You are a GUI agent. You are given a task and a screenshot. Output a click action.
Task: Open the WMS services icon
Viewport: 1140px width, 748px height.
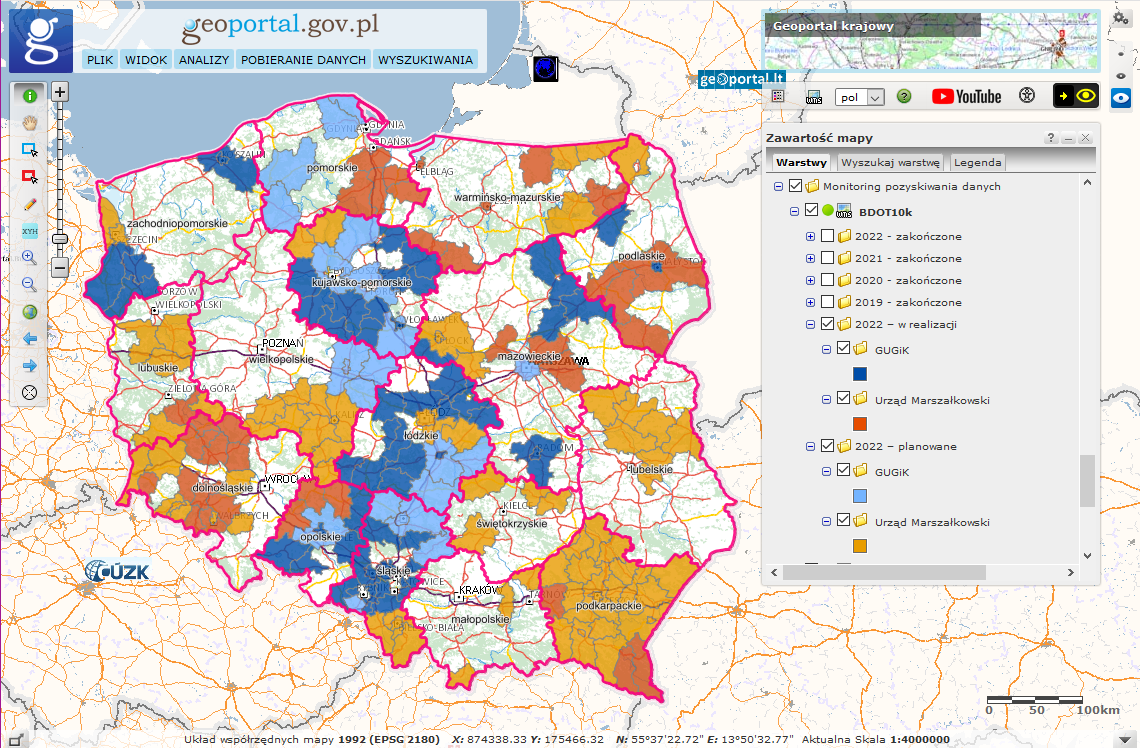[x=814, y=97]
